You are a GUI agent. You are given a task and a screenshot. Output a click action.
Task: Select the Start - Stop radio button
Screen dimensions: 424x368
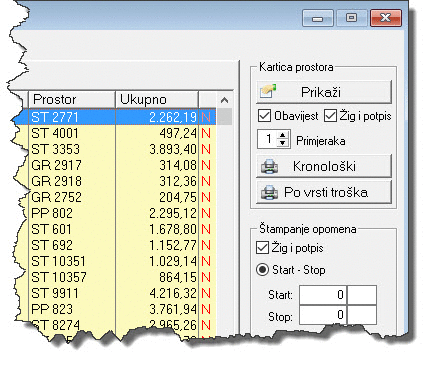click(x=262, y=269)
